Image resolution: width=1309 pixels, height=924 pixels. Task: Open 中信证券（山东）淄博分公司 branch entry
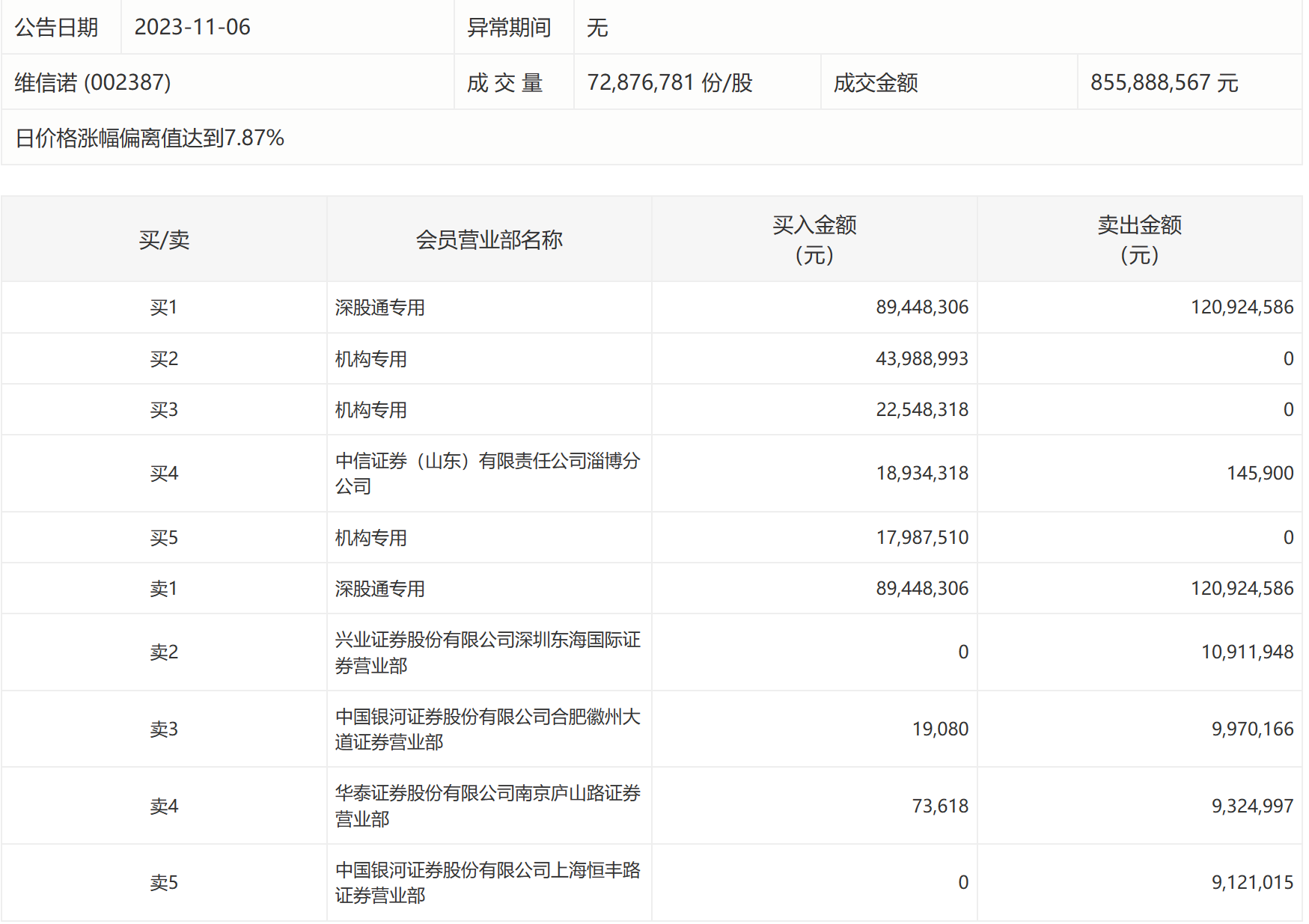pos(487,474)
